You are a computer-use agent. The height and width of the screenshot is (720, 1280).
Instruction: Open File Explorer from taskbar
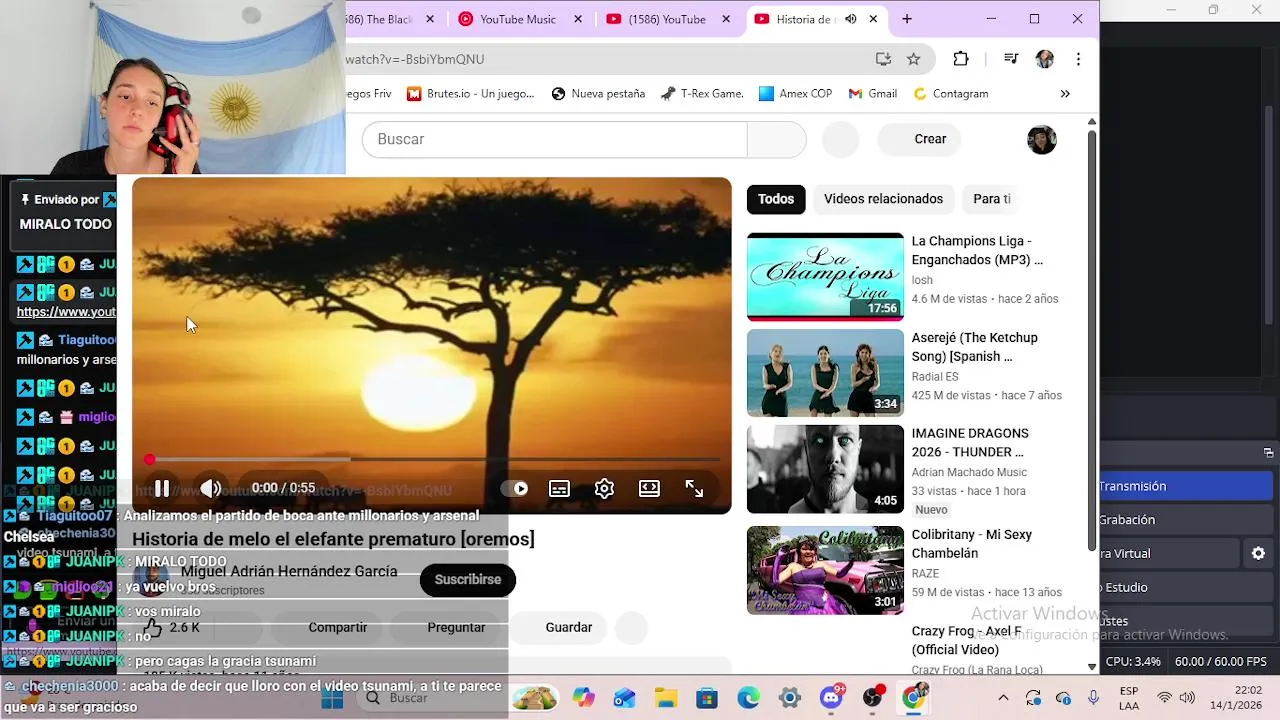(666, 698)
